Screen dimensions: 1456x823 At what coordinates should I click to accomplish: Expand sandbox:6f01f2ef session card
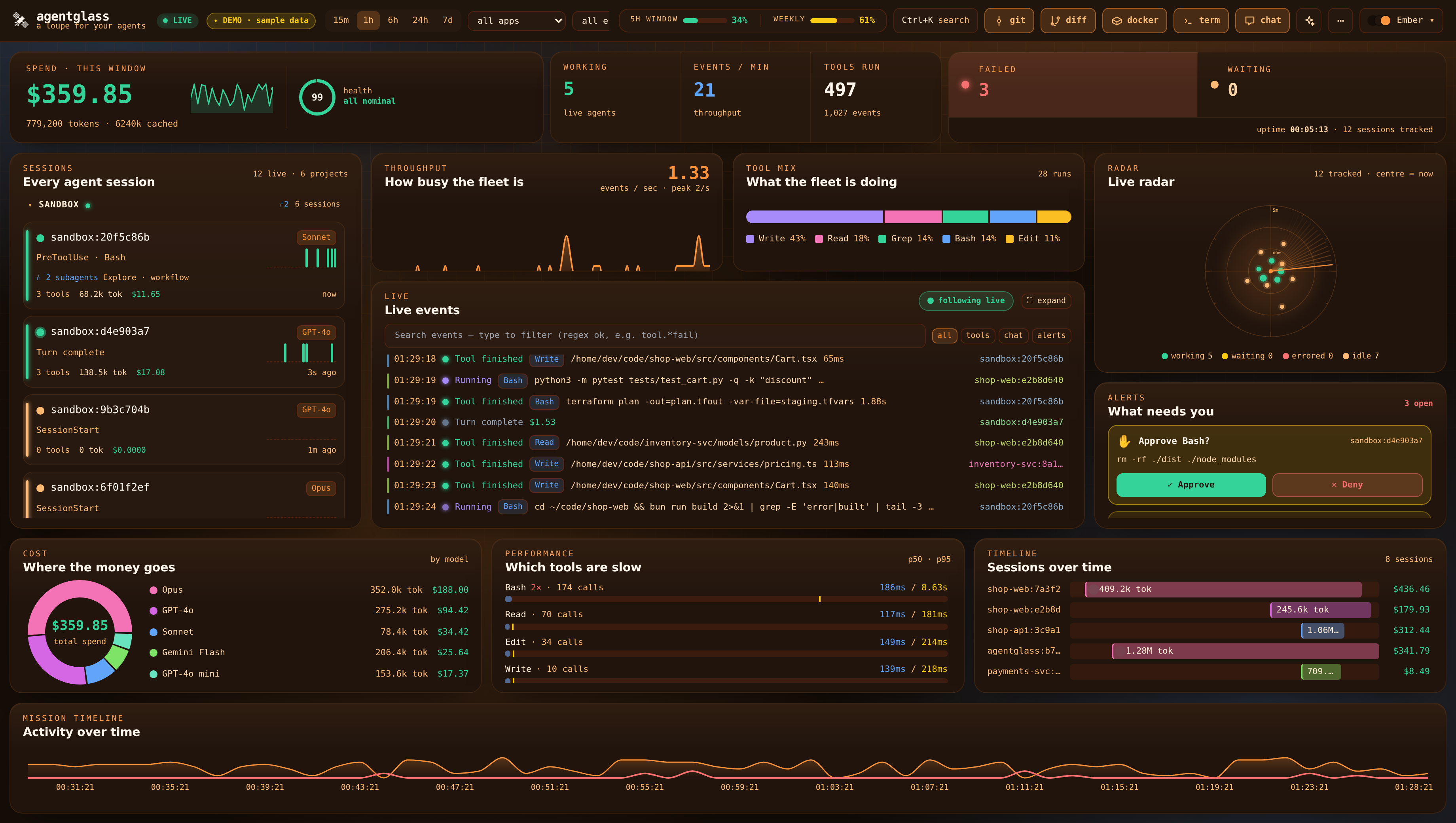click(184, 496)
